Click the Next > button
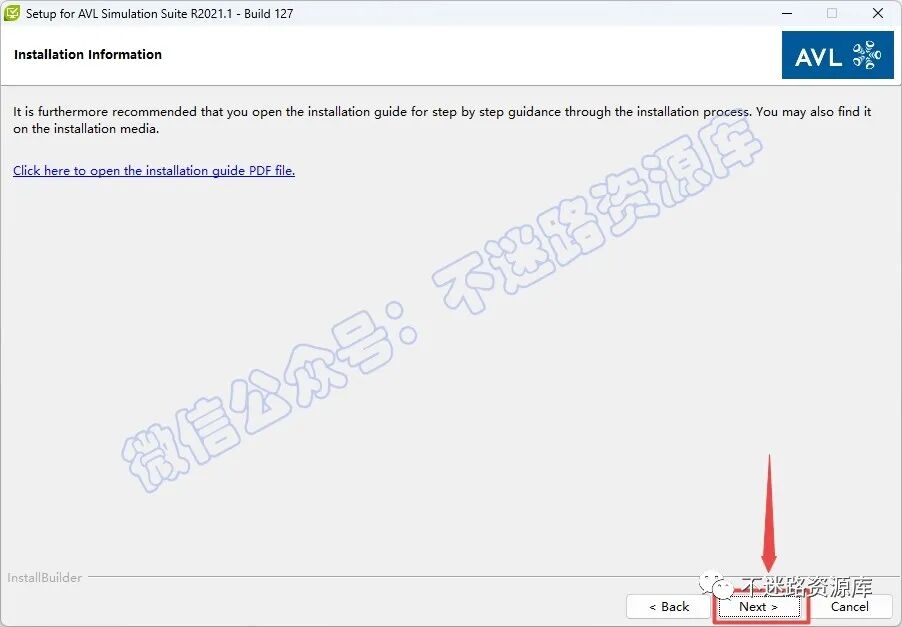Viewport: 902px width, 627px height. point(759,607)
